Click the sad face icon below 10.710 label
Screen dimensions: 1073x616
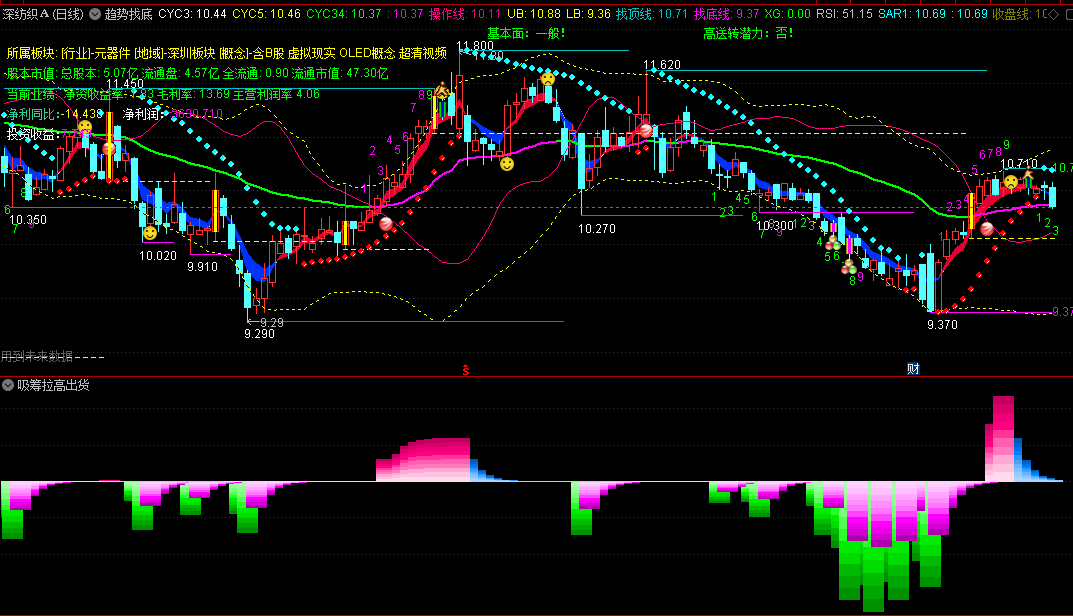pyautogui.click(x=1011, y=183)
